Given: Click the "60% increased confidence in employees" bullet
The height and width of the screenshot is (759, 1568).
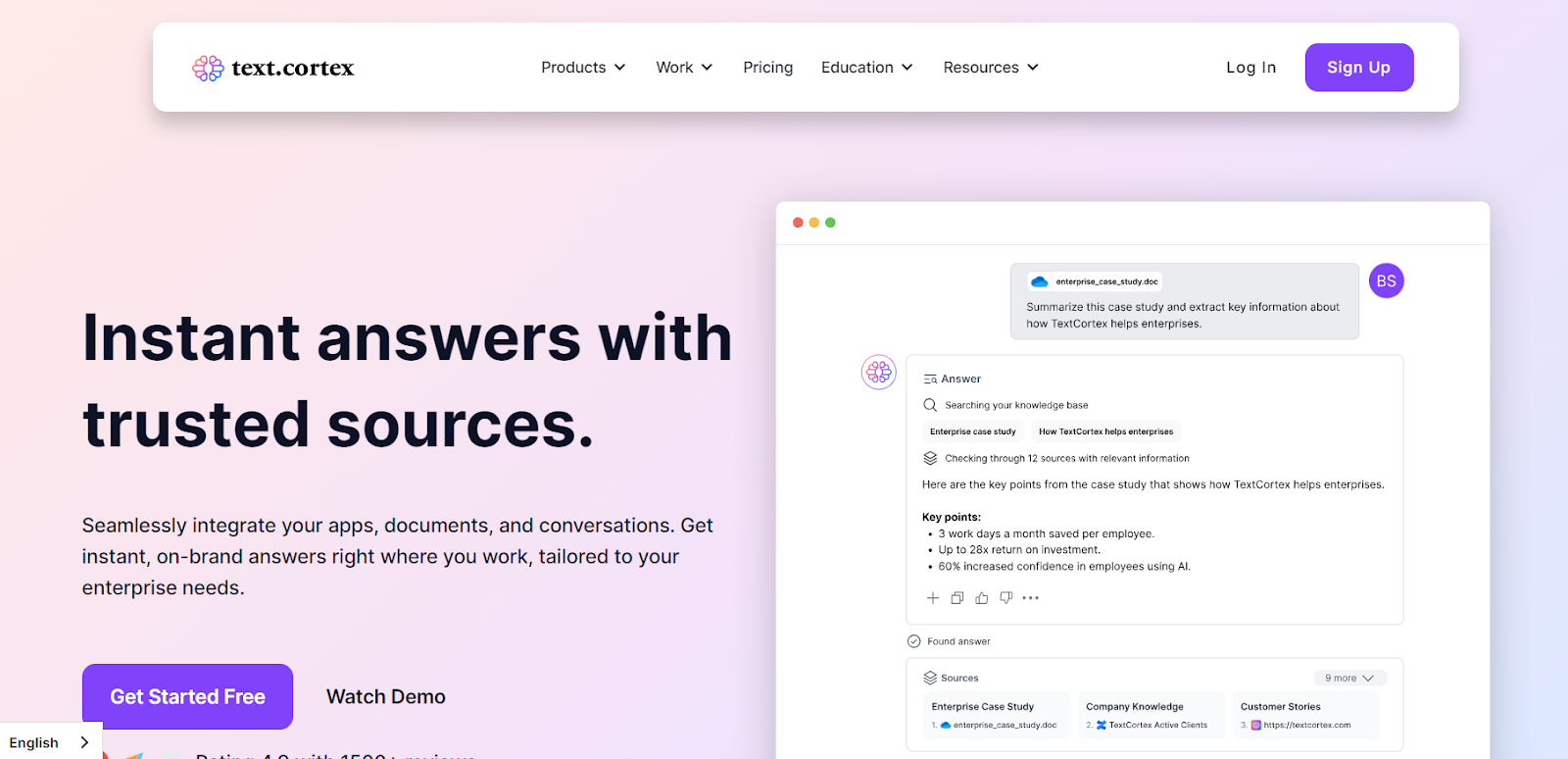Looking at the screenshot, I should [1064, 567].
